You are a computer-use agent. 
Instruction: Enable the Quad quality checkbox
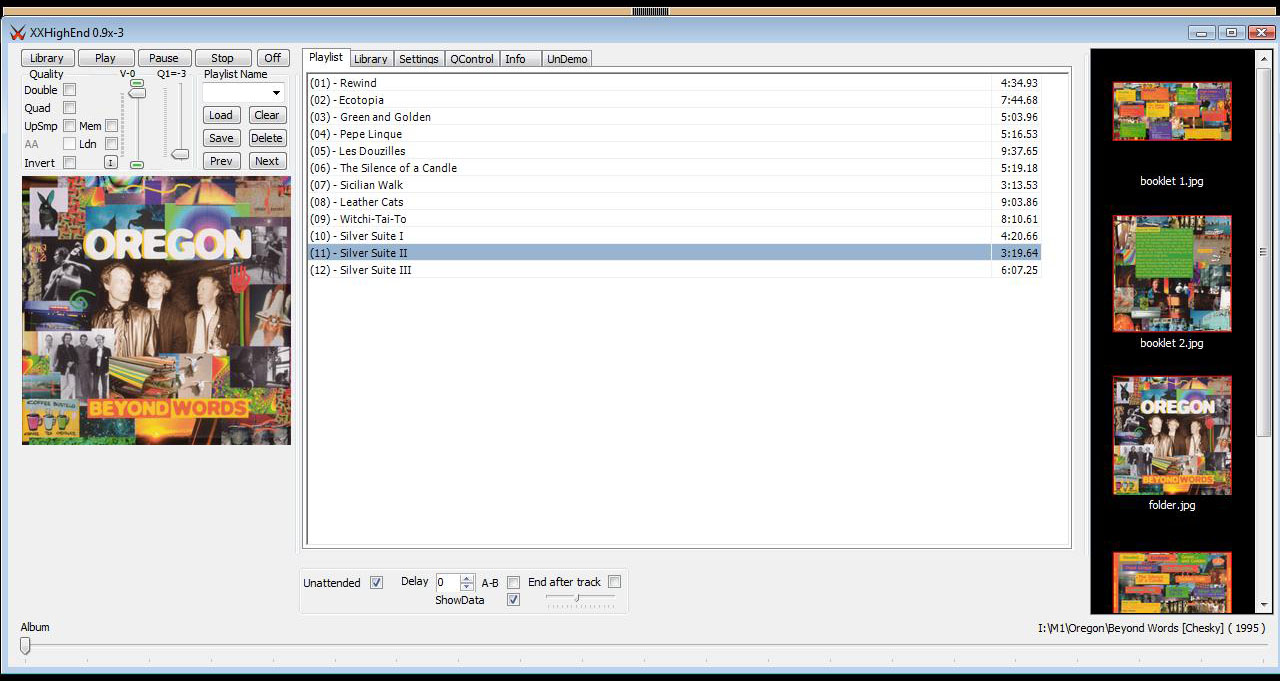click(x=70, y=108)
